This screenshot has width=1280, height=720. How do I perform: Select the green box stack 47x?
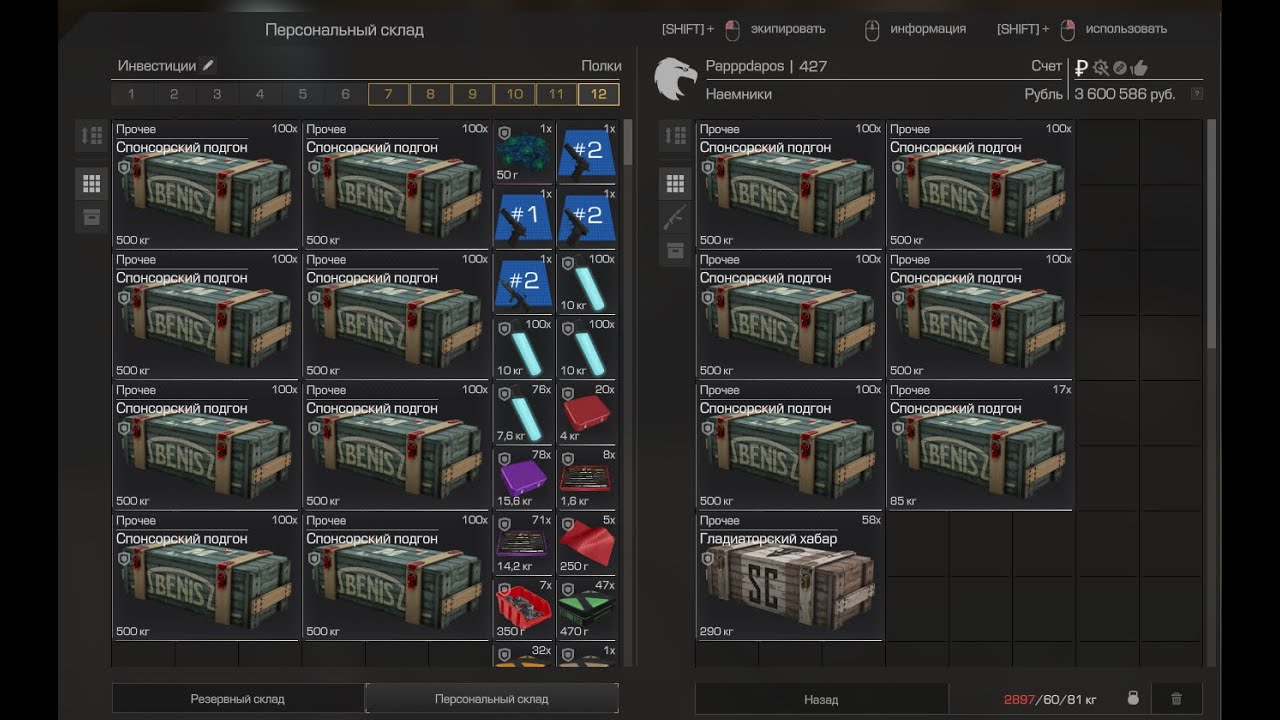tap(587, 608)
